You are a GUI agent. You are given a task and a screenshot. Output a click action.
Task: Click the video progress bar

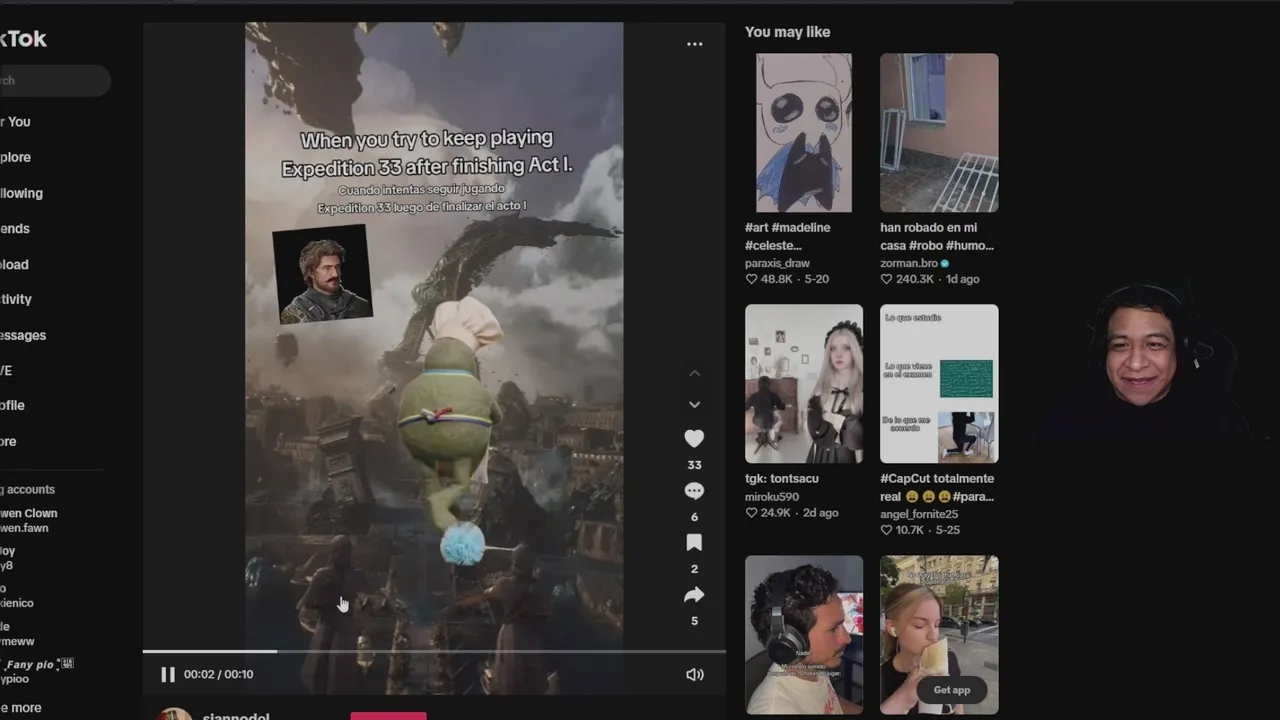pyautogui.click(x=434, y=652)
